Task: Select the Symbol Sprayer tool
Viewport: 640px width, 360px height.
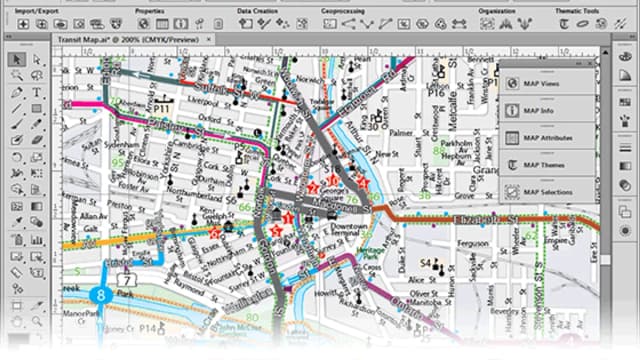Action: pos(17,240)
